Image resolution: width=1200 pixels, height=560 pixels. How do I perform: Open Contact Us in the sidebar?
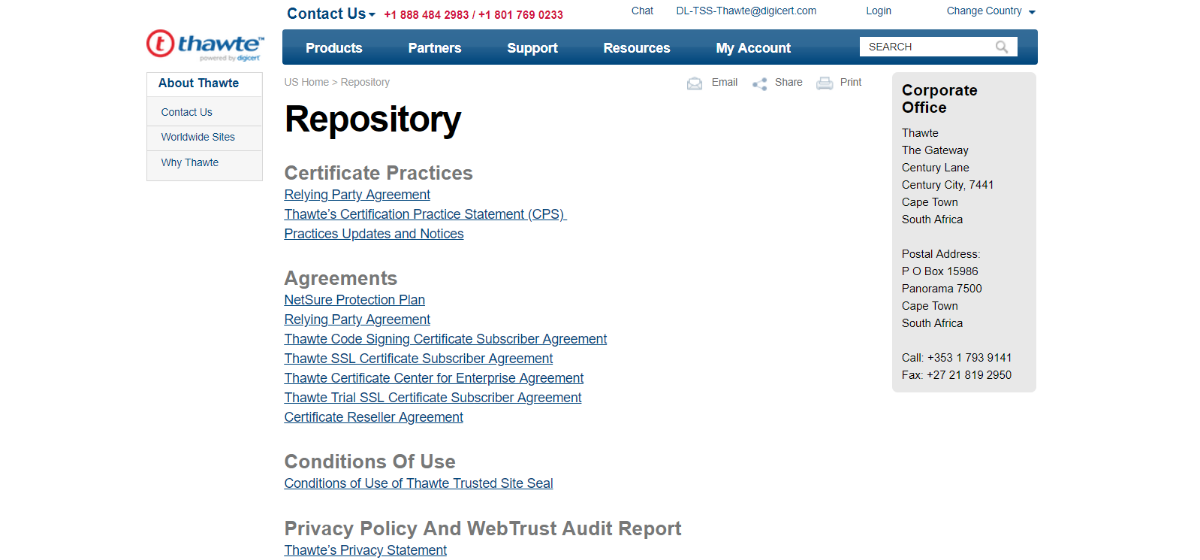tap(187, 112)
